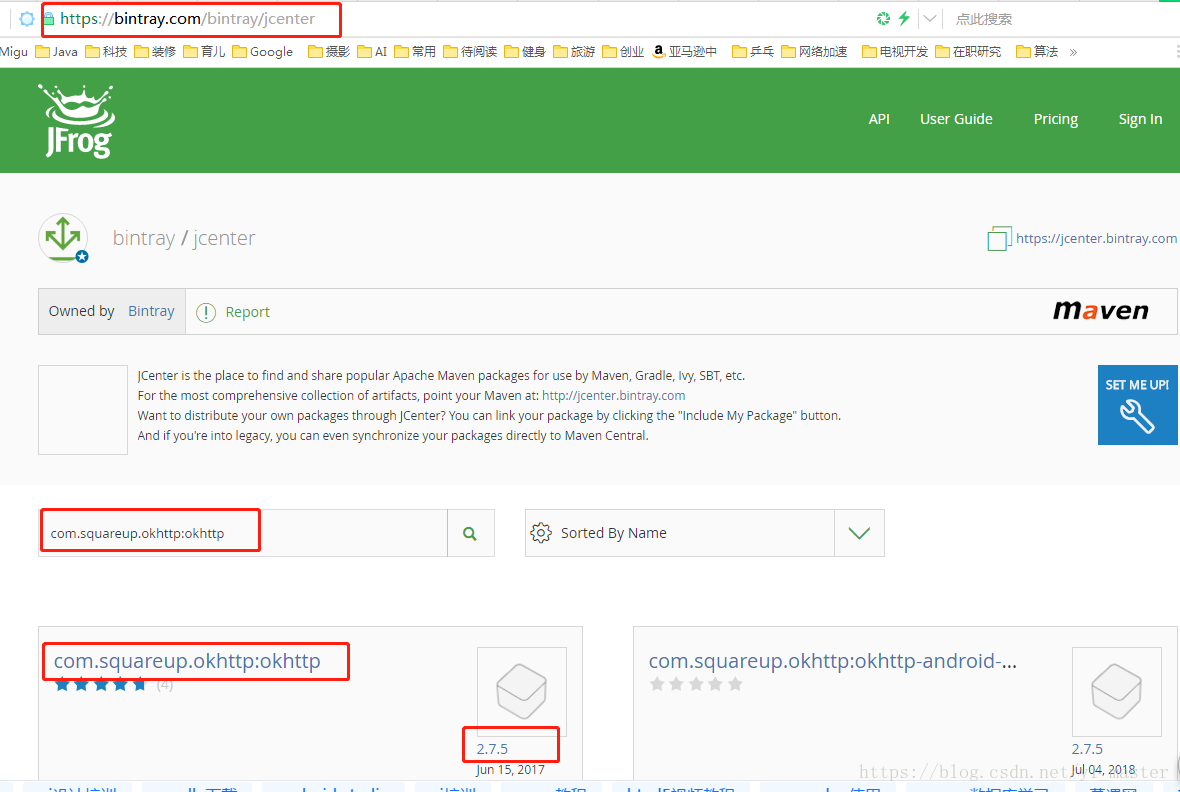This screenshot has height=792, width=1180.
Task: Click the green lock icon in address bar
Action: (x=49, y=19)
